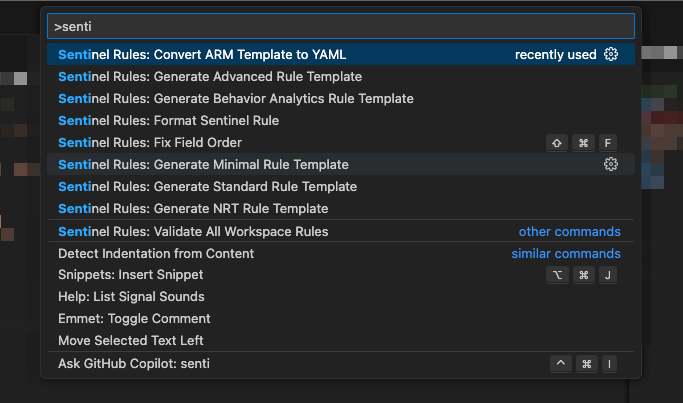Select Generate Advanced Rule Template command
The width and height of the screenshot is (683, 403).
(x=341, y=77)
